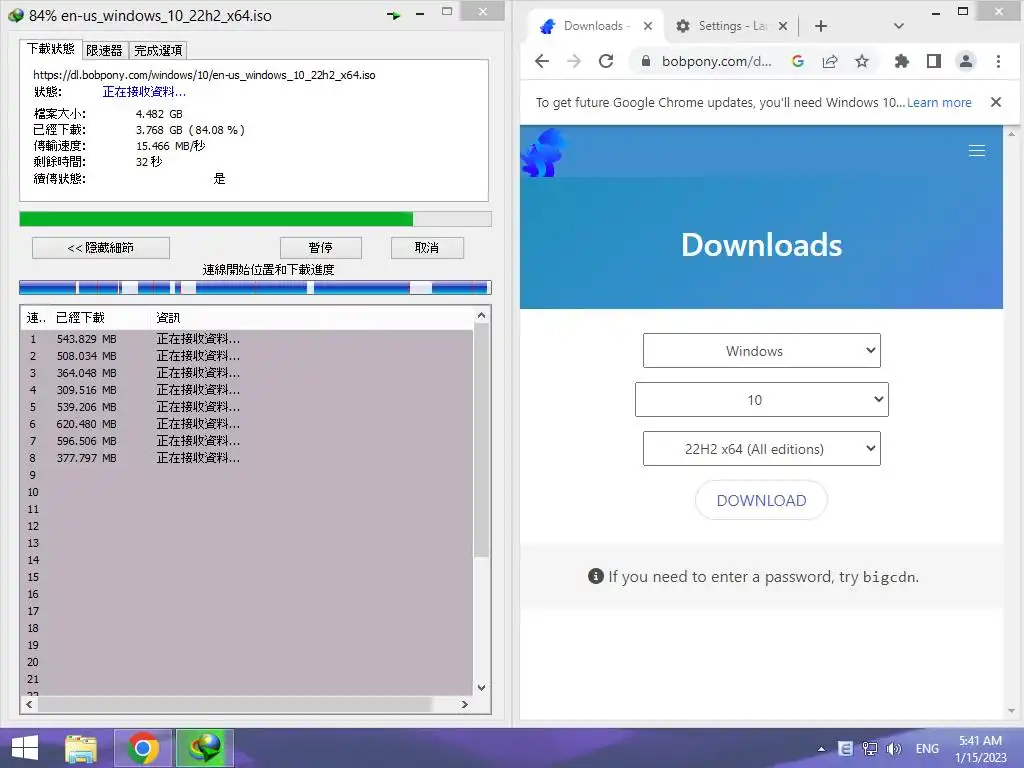Screen dimensions: 1024x768
Task: Select the Settings browser tab
Action: point(731,26)
